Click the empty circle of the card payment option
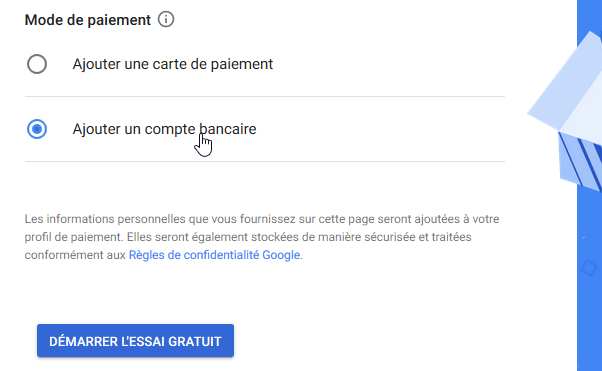Screen dimensions: 602x371 point(37,64)
